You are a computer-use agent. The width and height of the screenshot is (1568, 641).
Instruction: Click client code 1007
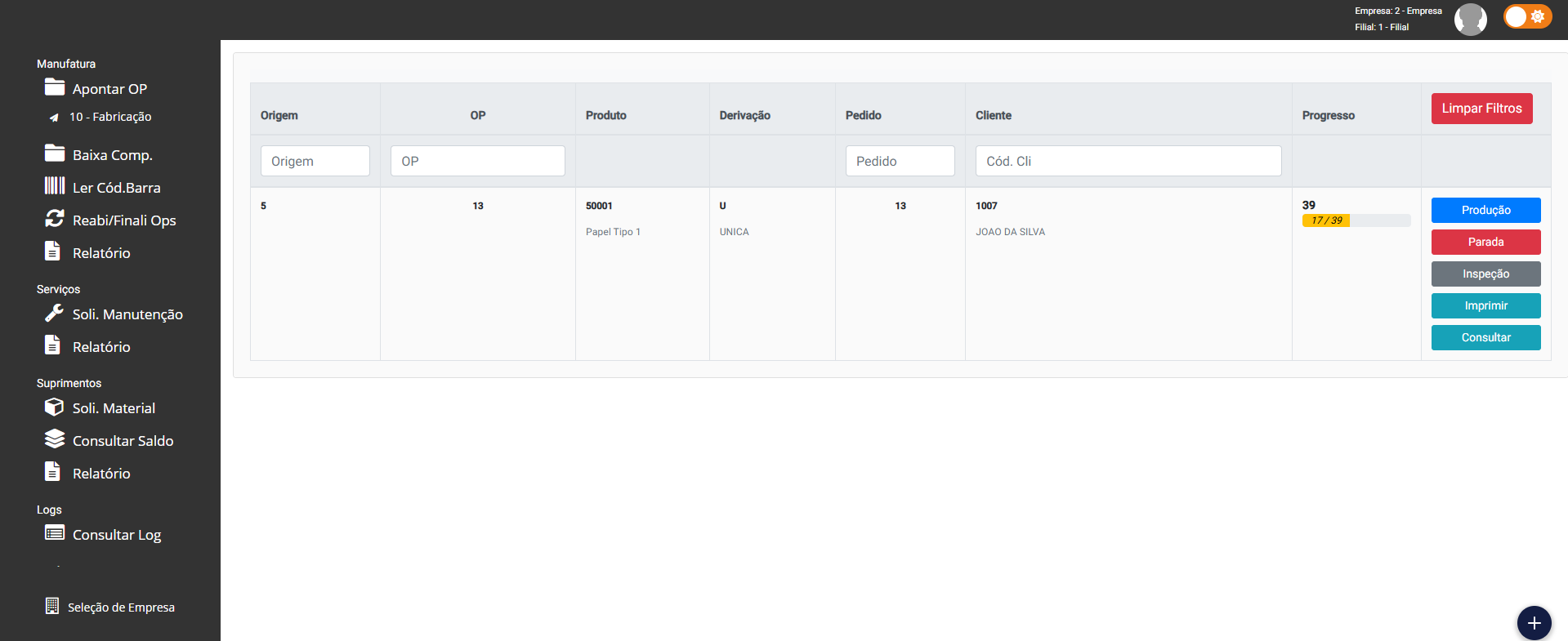click(986, 206)
